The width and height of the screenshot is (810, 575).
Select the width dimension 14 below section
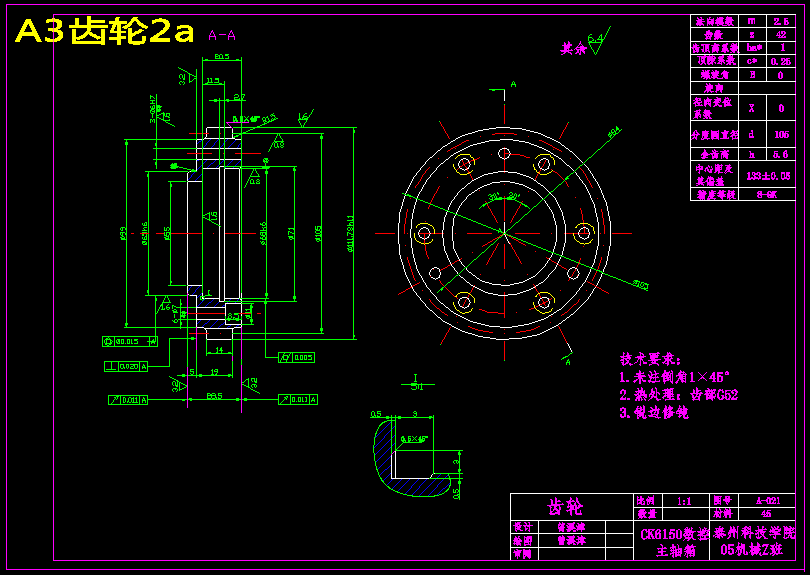[x=219, y=350]
